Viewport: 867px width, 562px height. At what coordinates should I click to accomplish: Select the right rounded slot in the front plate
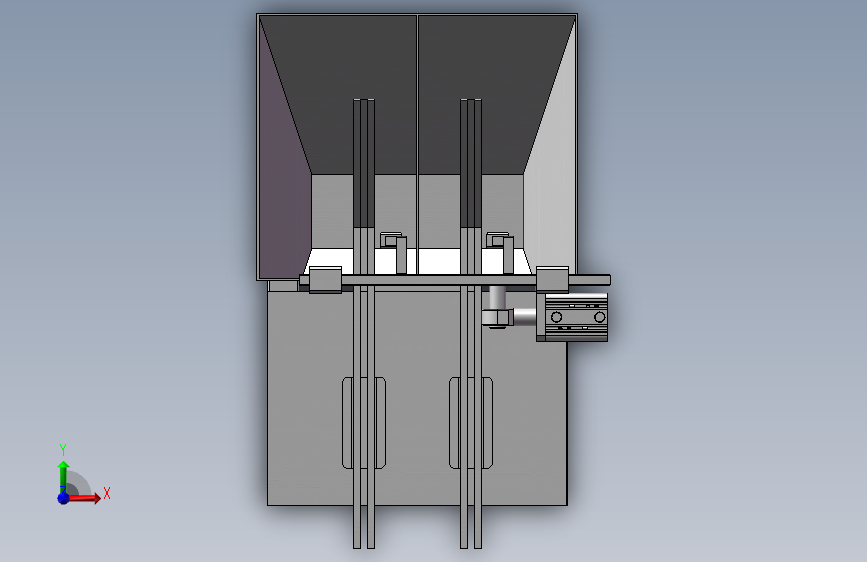471,423
